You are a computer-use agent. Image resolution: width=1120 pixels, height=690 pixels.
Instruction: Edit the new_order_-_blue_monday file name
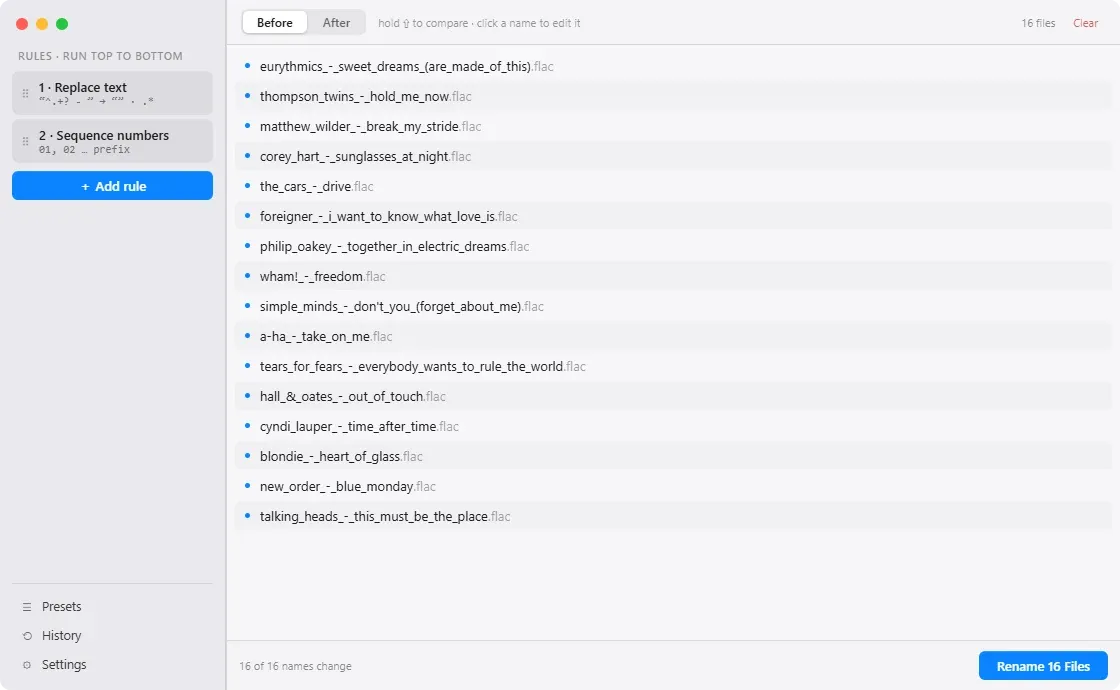pos(347,486)
